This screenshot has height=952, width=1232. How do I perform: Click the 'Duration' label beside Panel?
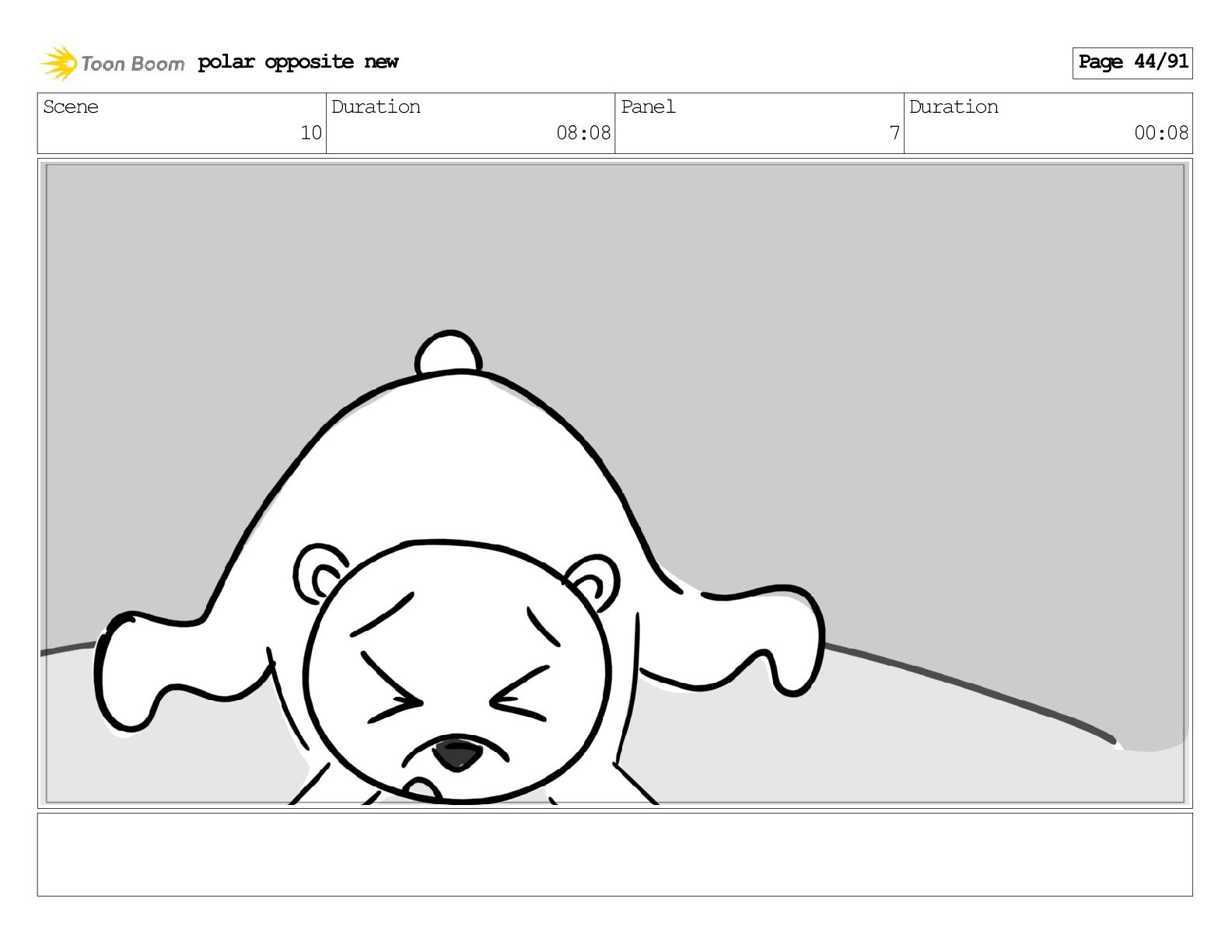tap(954, 107)
